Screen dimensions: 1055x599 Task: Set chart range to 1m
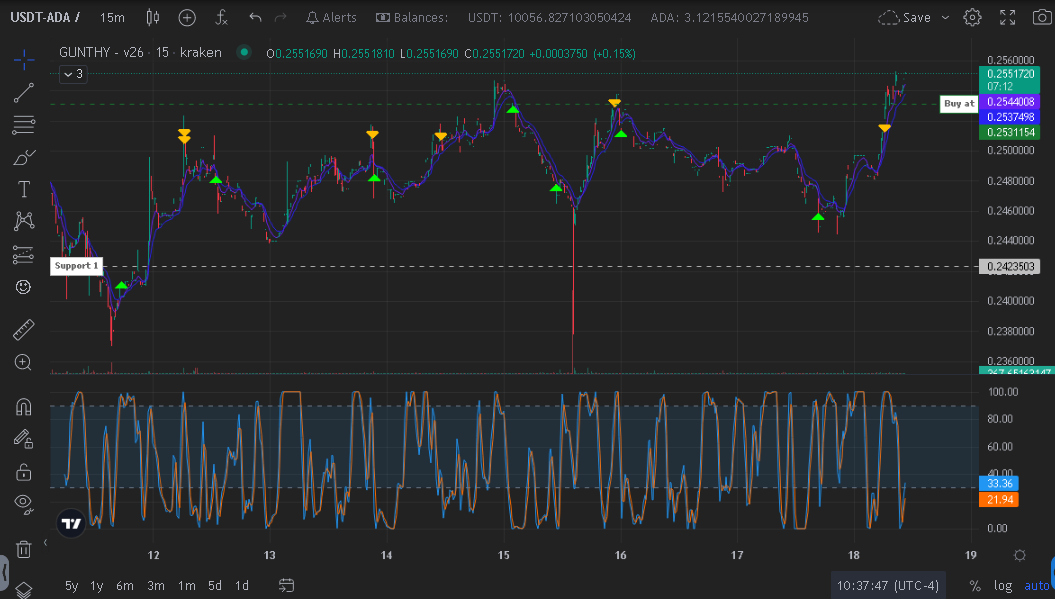(186, 585)
